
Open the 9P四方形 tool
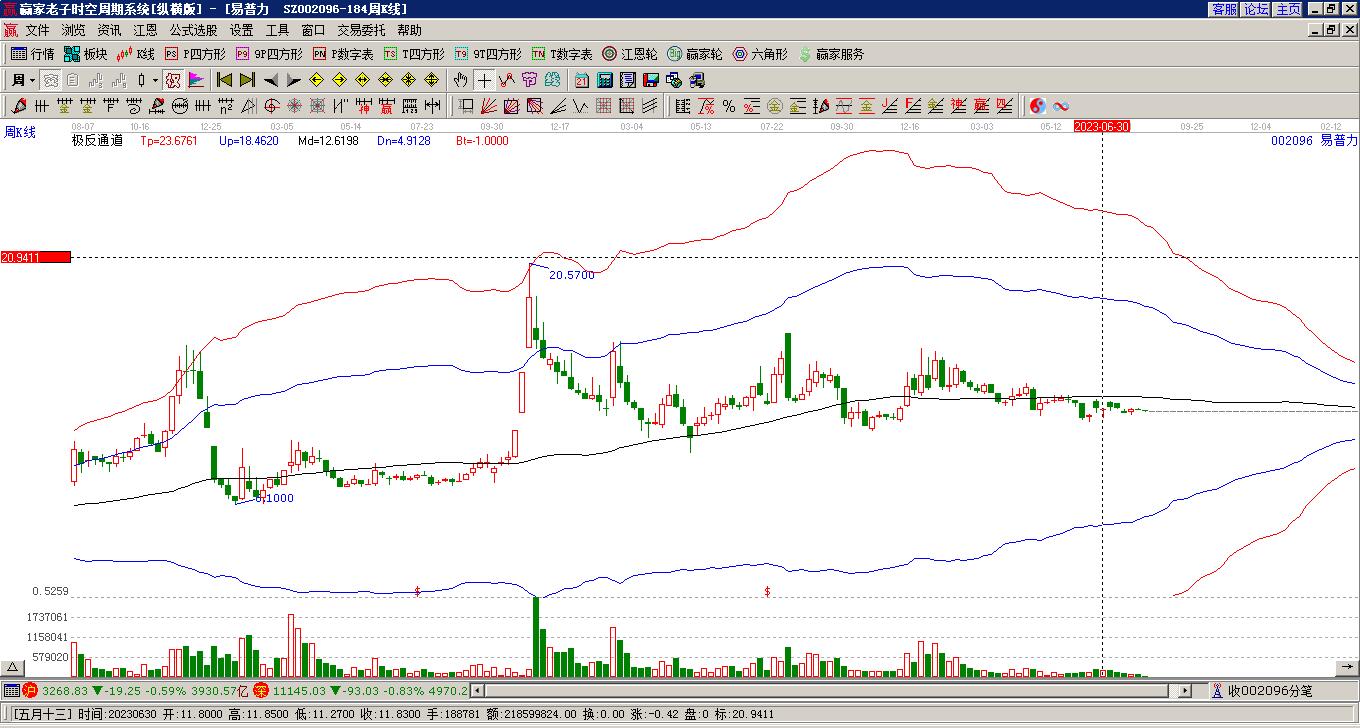269,54
